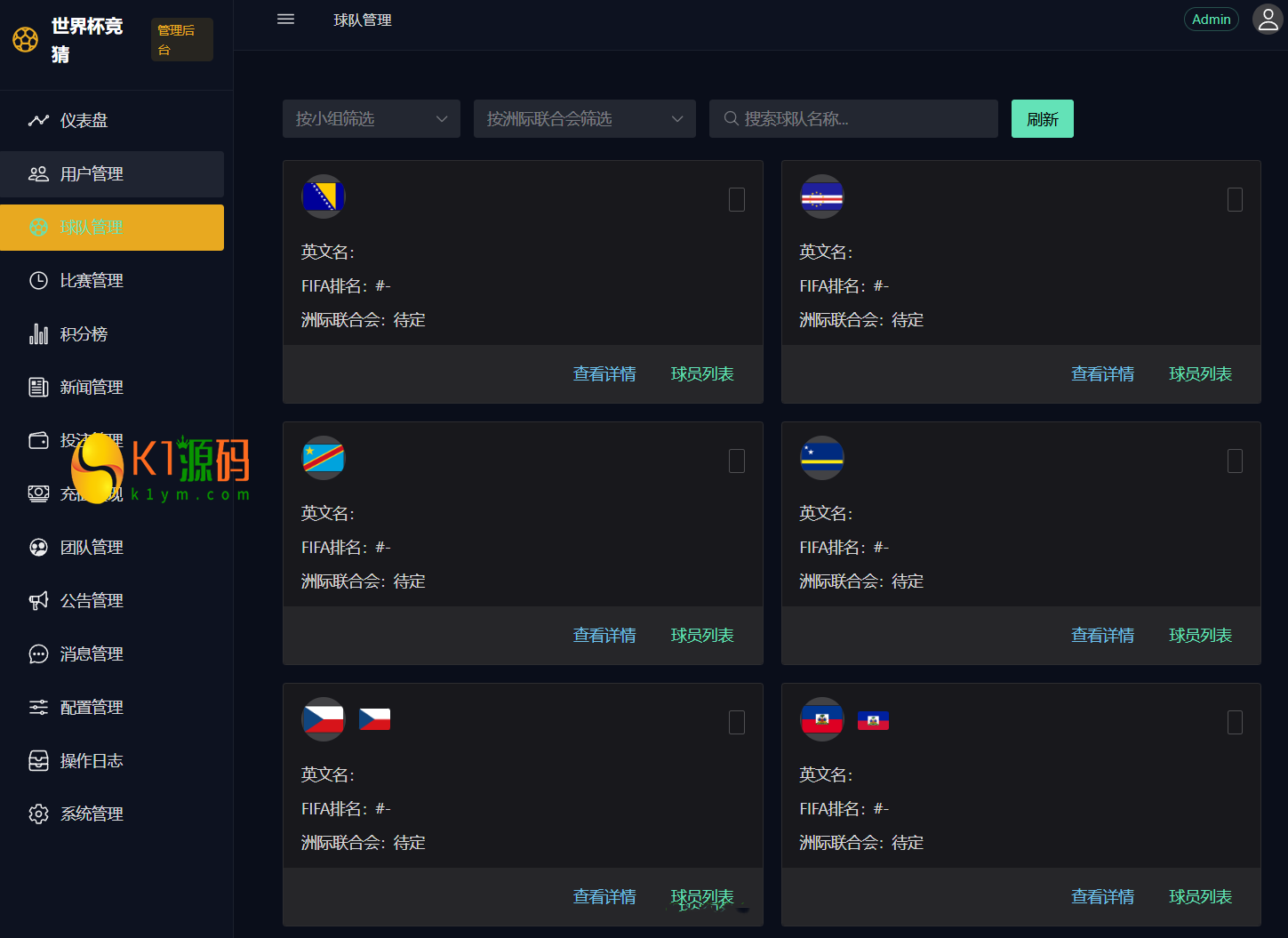The width and height of the screenshot is (1288, 938).
Task: Click 球员列表 on Bosnia flag card
Action: 702,374
